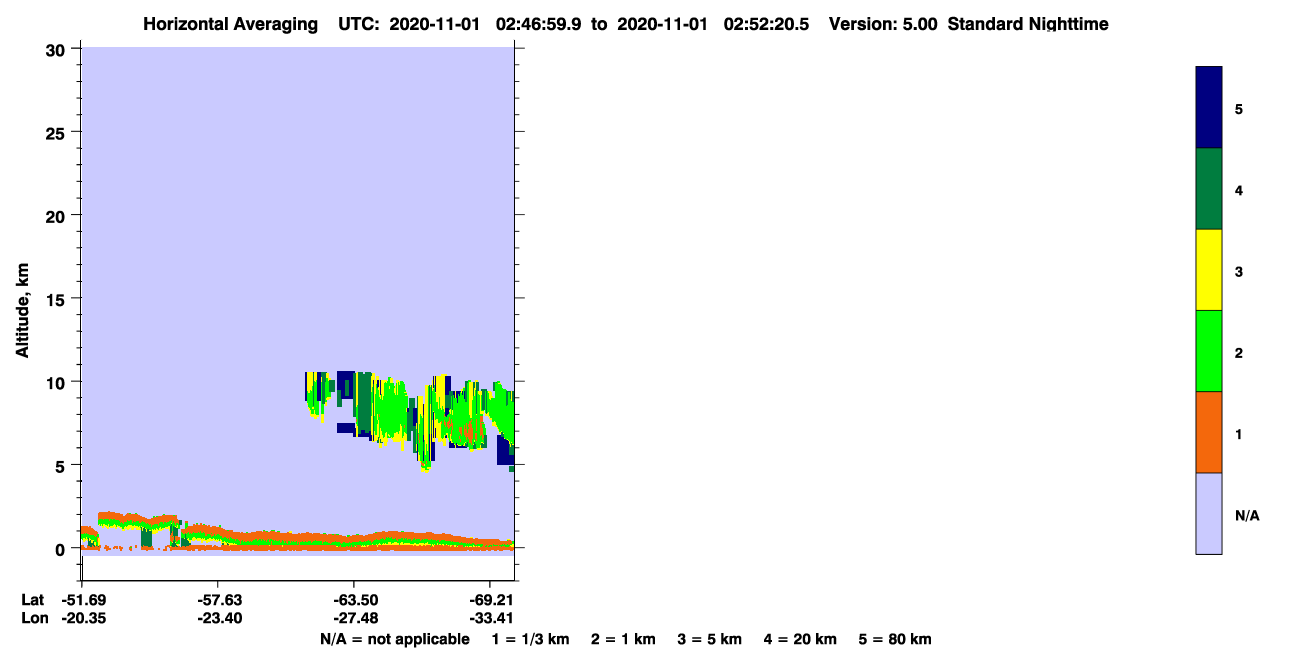Click the y-axis tick label 20
Viewport: 1300px width, 667px height.
click(58, 215)
